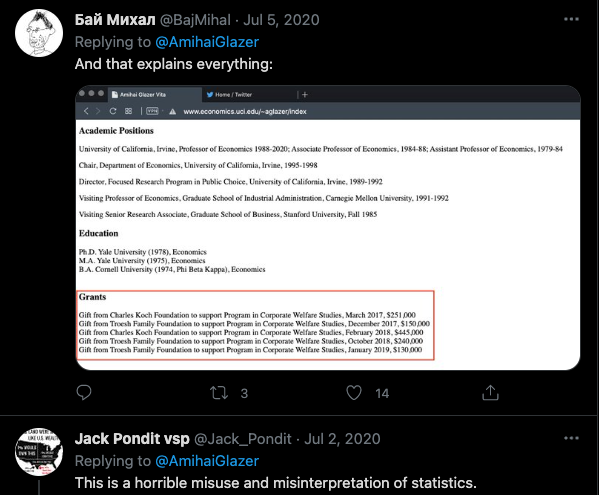Image resolution: width=599 pixels, height=495 pixels.
Task: Open Jack Pondit's tweet text about statistics
Action: (276, 483)
